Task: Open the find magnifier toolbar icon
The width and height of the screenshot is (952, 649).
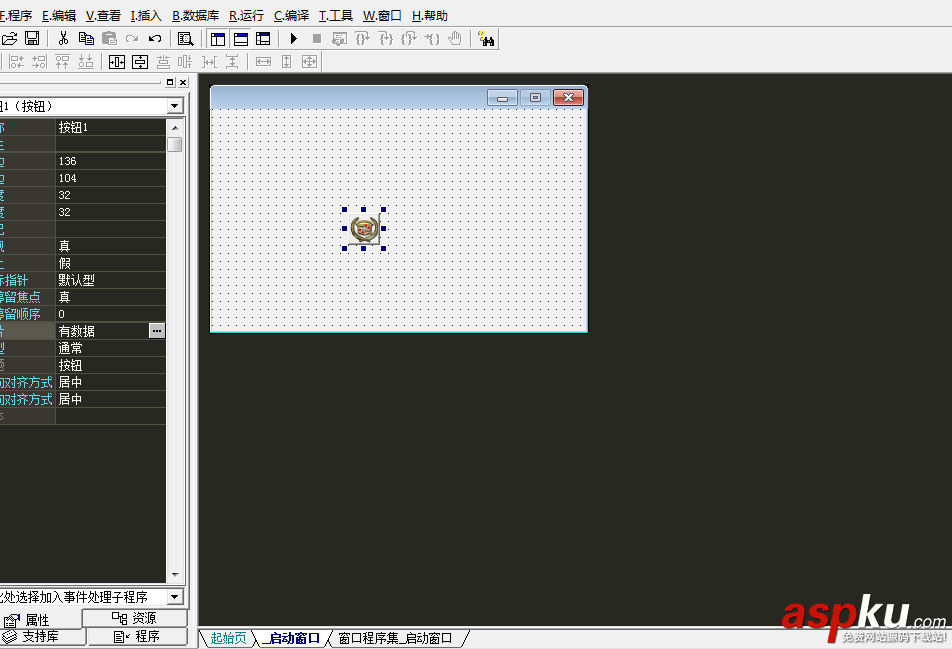Action: tap(185, 39)
